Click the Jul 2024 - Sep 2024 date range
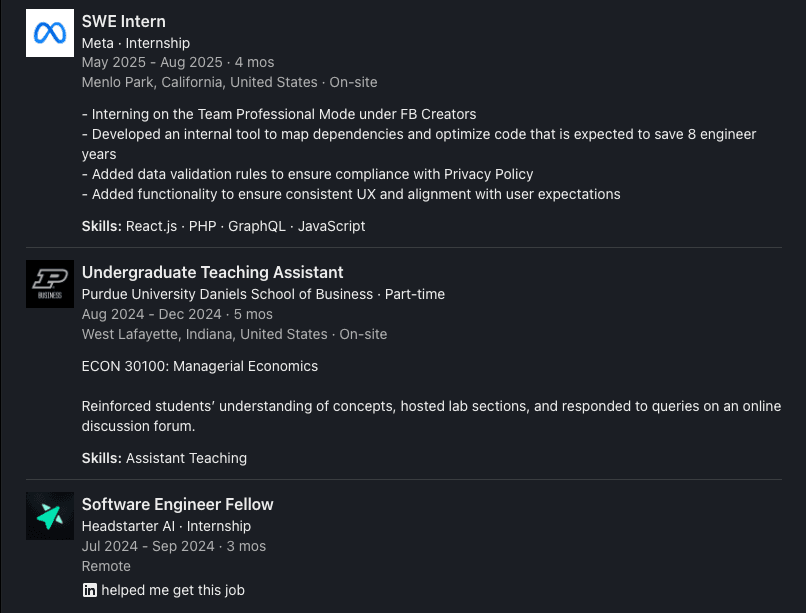This screenshot has height=613, width=806. tap(148, 546)
